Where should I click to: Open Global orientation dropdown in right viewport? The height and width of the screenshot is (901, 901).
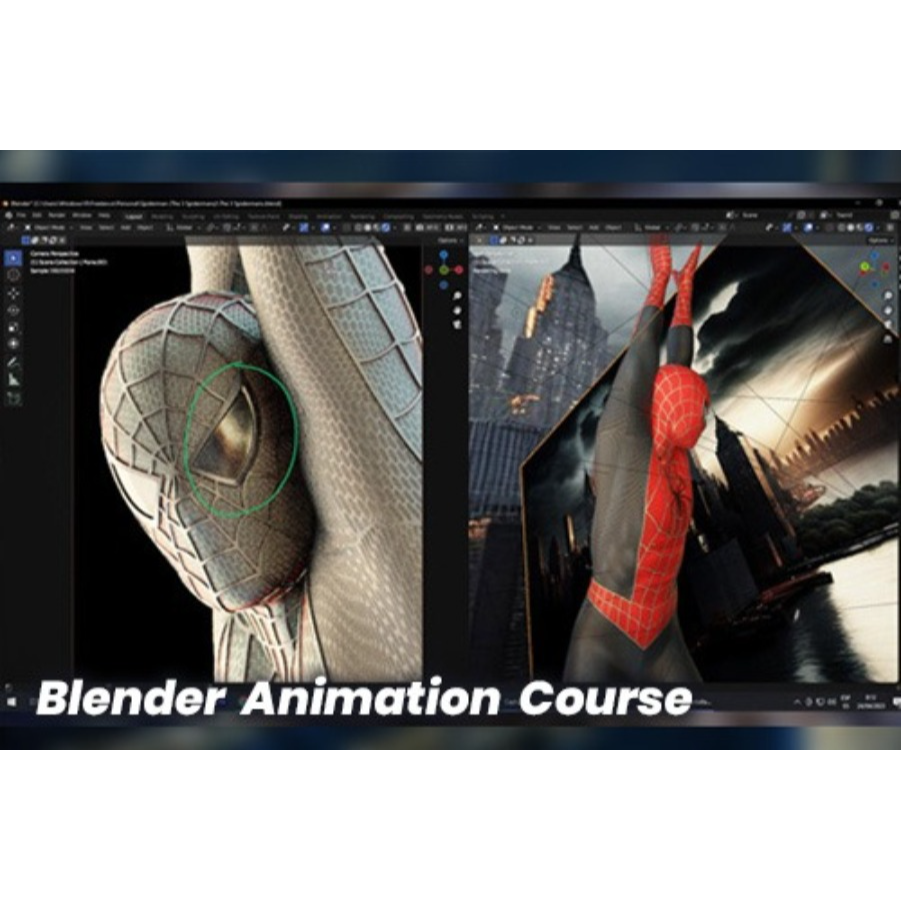pos(651,228)
